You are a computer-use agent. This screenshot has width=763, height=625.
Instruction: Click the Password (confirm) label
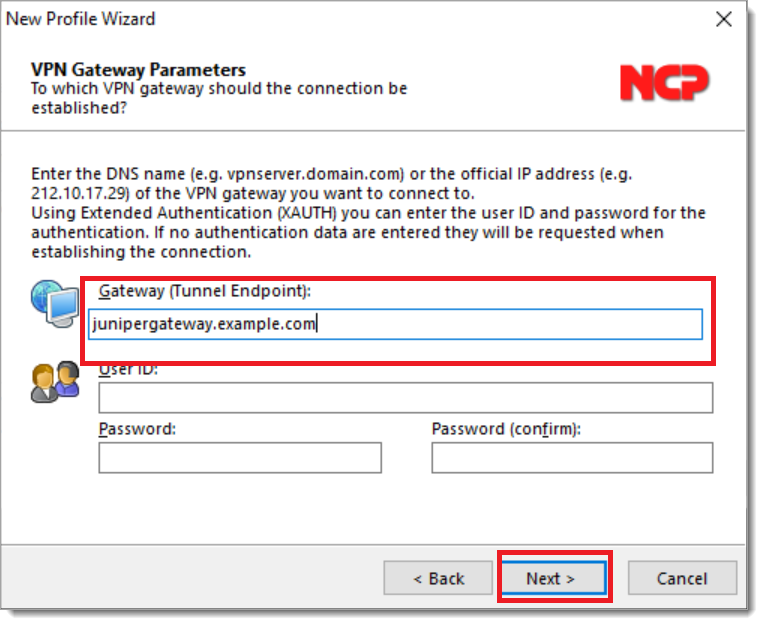506,429
